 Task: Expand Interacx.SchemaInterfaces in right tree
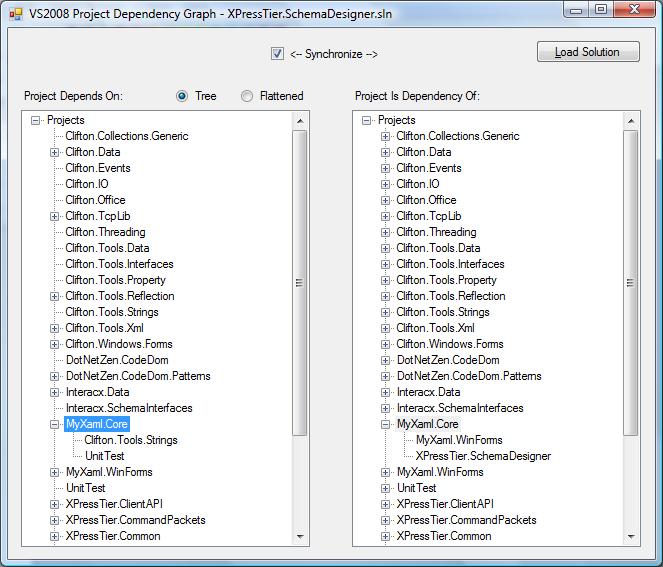click(x=385, y=408)
